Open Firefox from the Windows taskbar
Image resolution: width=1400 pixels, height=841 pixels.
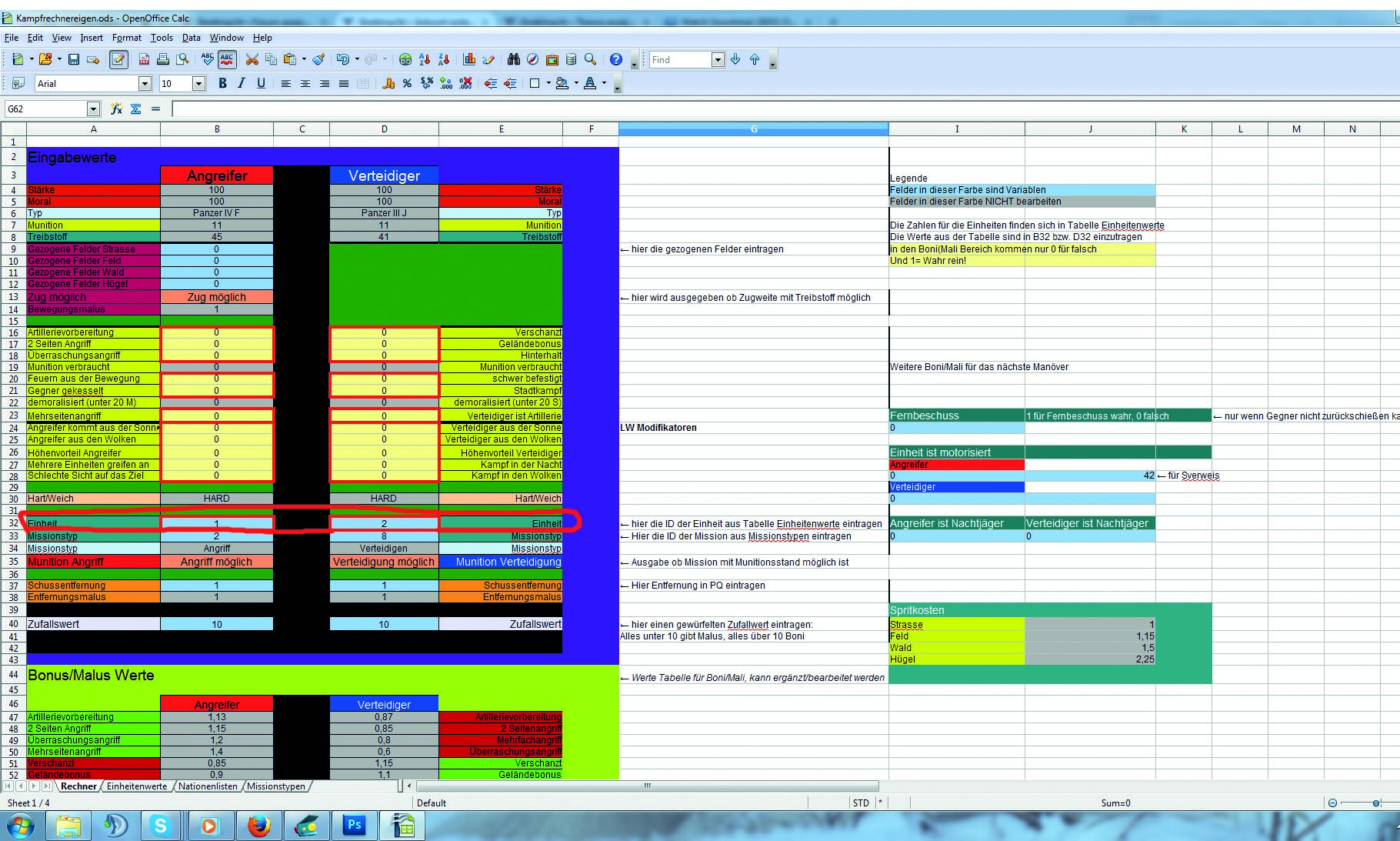[x=258, y=826]
